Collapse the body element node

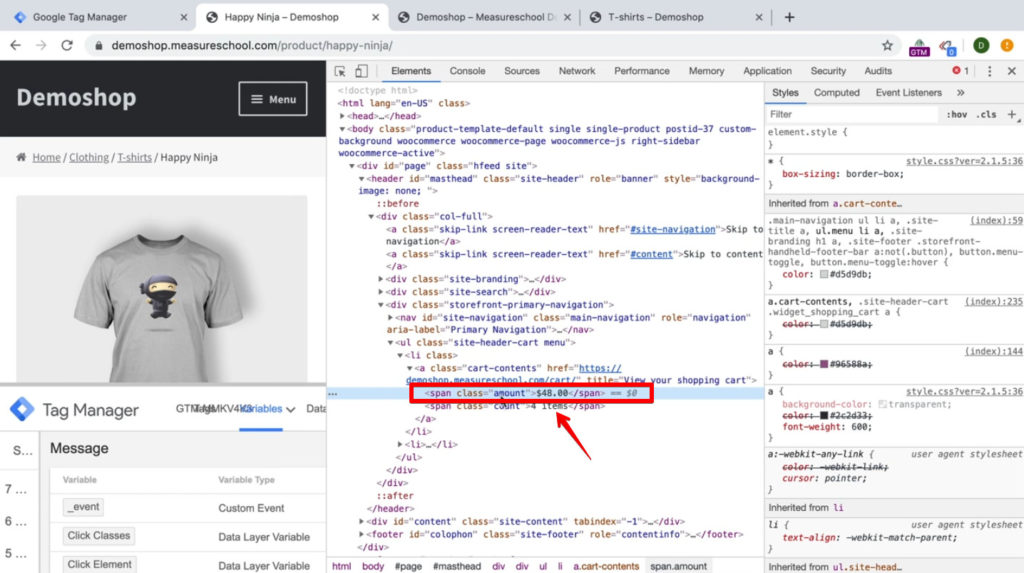[342, 129]
